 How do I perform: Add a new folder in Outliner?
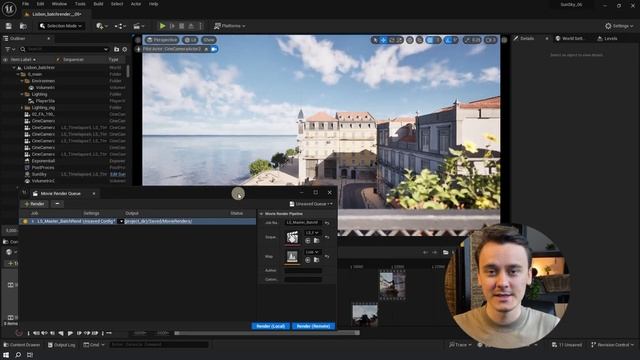(117, 49)
